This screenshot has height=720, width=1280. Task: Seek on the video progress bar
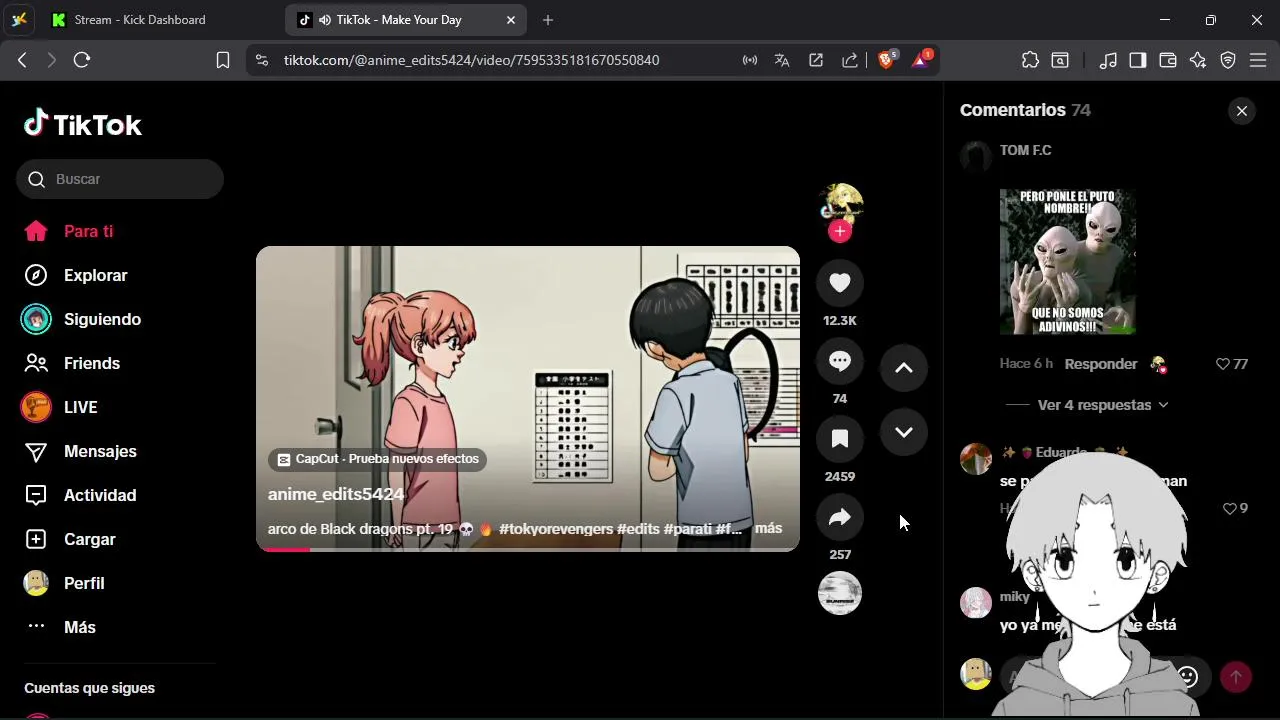pos(528,549)
